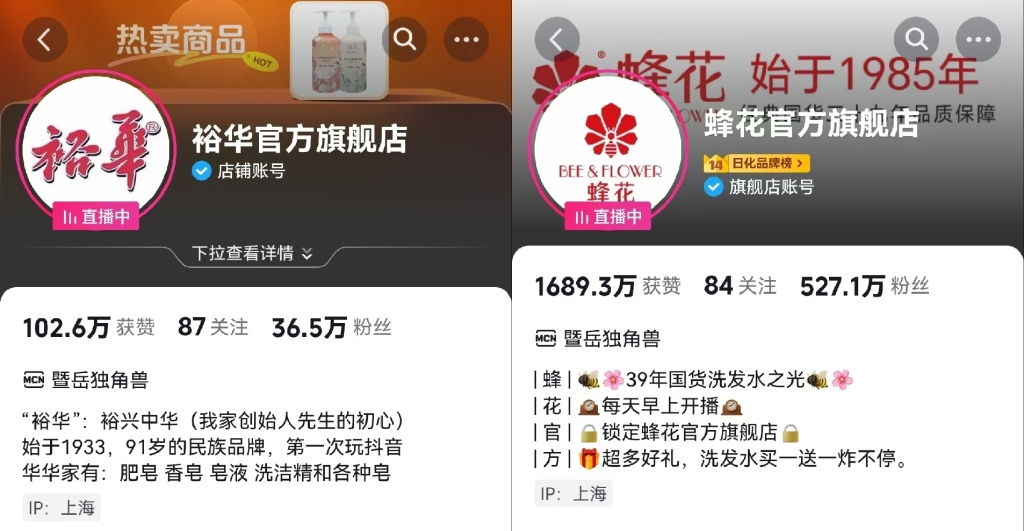Expand 下拉查看详情 chevron
The height and width of the screenshot is (531, 1024).
(307, 253)
